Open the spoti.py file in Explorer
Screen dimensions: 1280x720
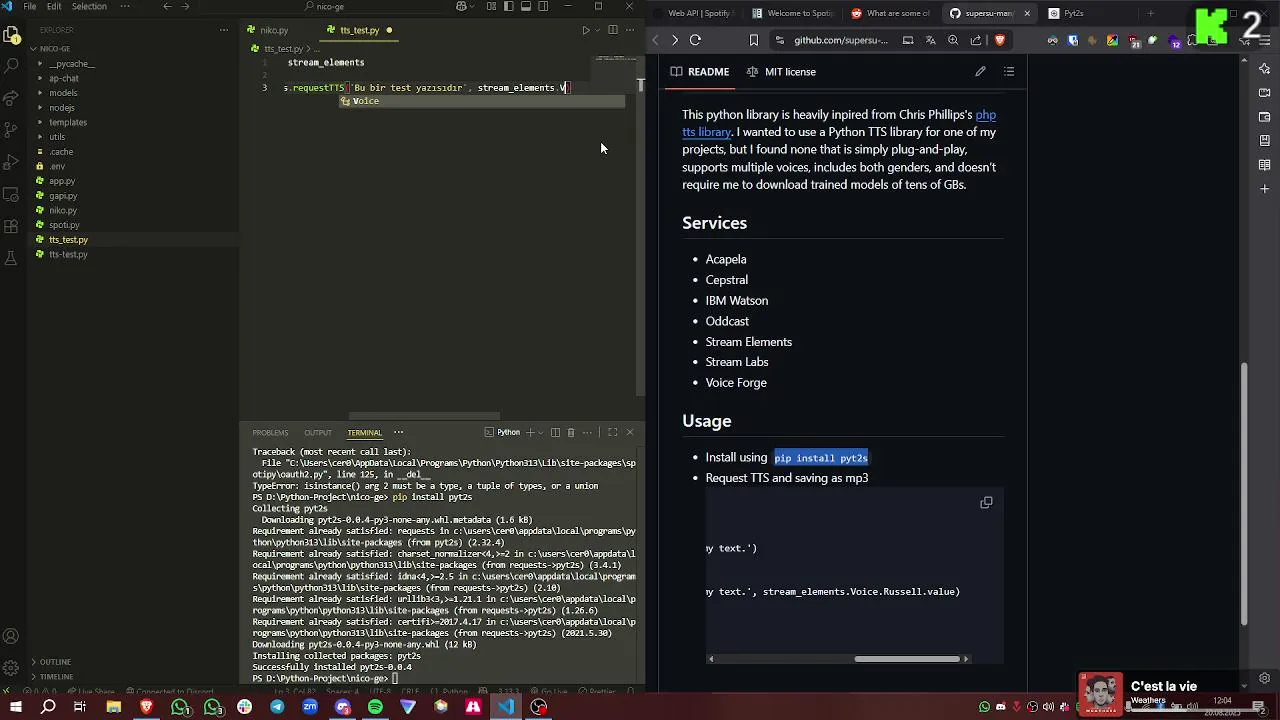(x=64, y=225)
